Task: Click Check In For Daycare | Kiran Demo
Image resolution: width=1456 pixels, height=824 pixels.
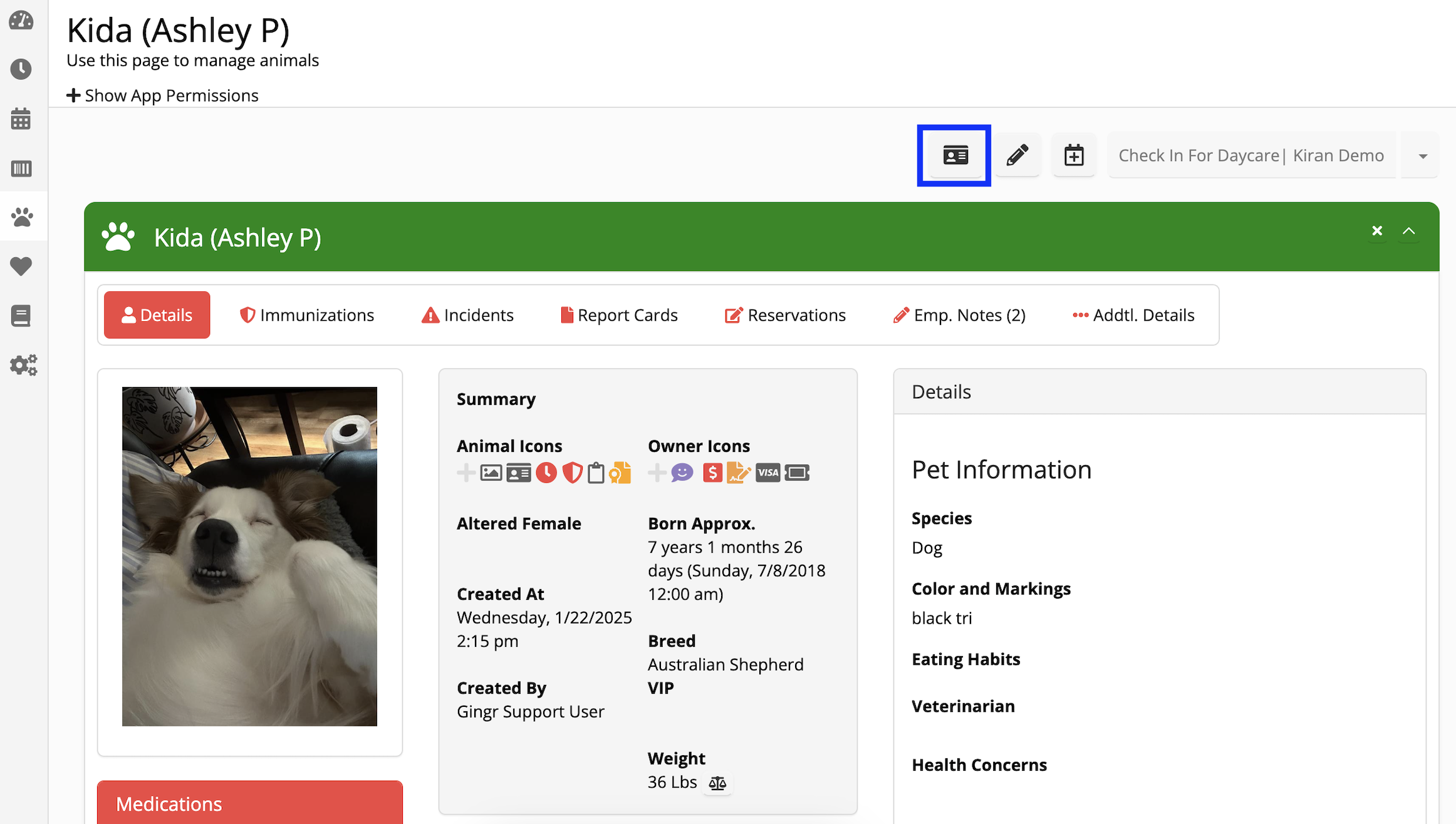Action: click(1251, 155)
